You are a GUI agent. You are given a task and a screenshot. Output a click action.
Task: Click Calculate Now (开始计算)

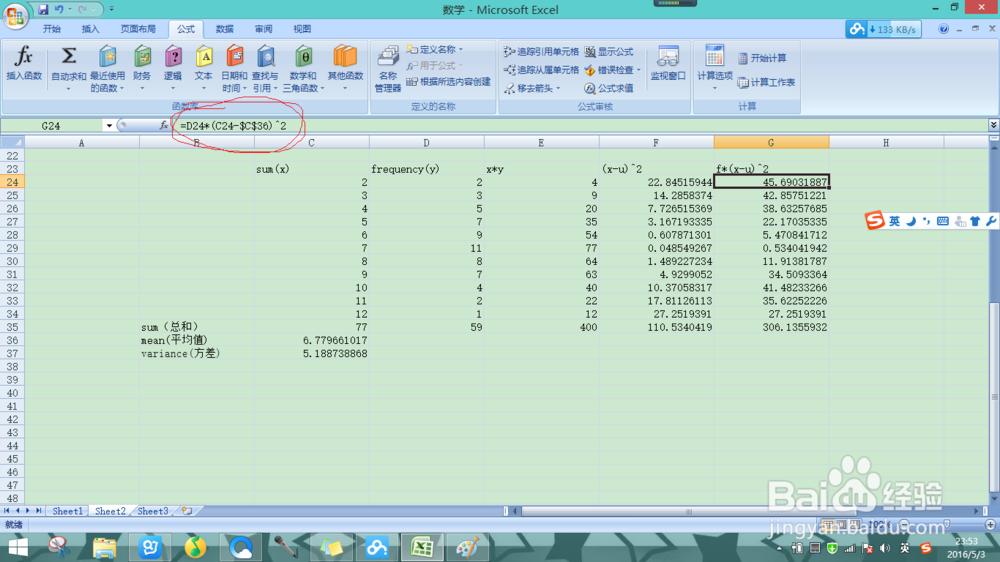[x=762, y=58]
